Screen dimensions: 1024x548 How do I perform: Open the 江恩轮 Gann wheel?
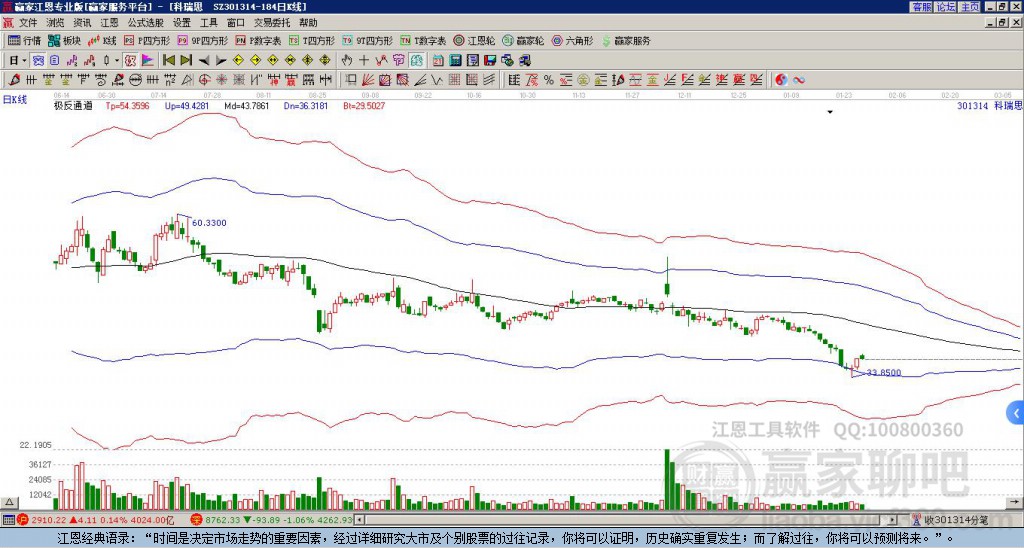pyautogui.click(x=475, y=40)
